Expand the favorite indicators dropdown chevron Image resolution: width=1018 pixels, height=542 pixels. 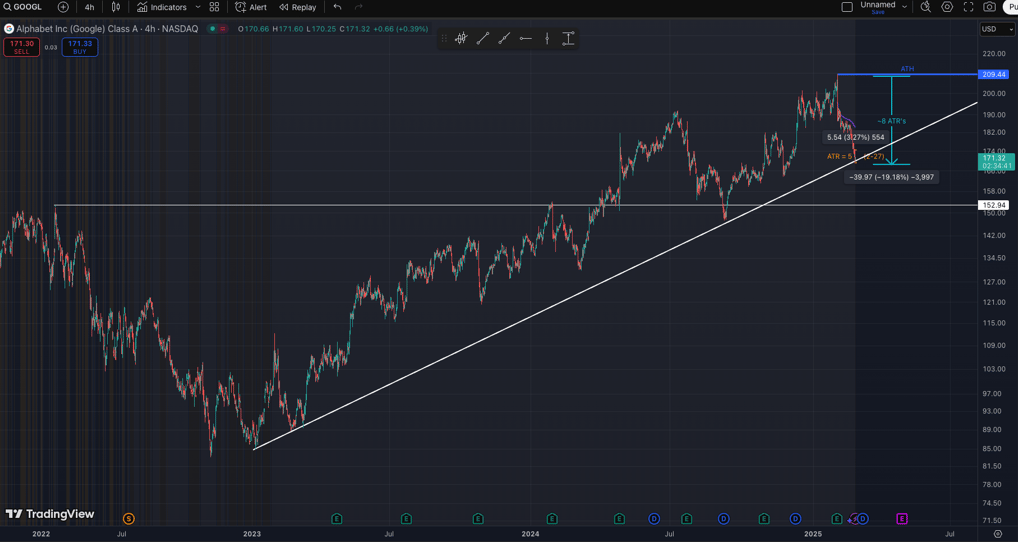pos(198,7)
